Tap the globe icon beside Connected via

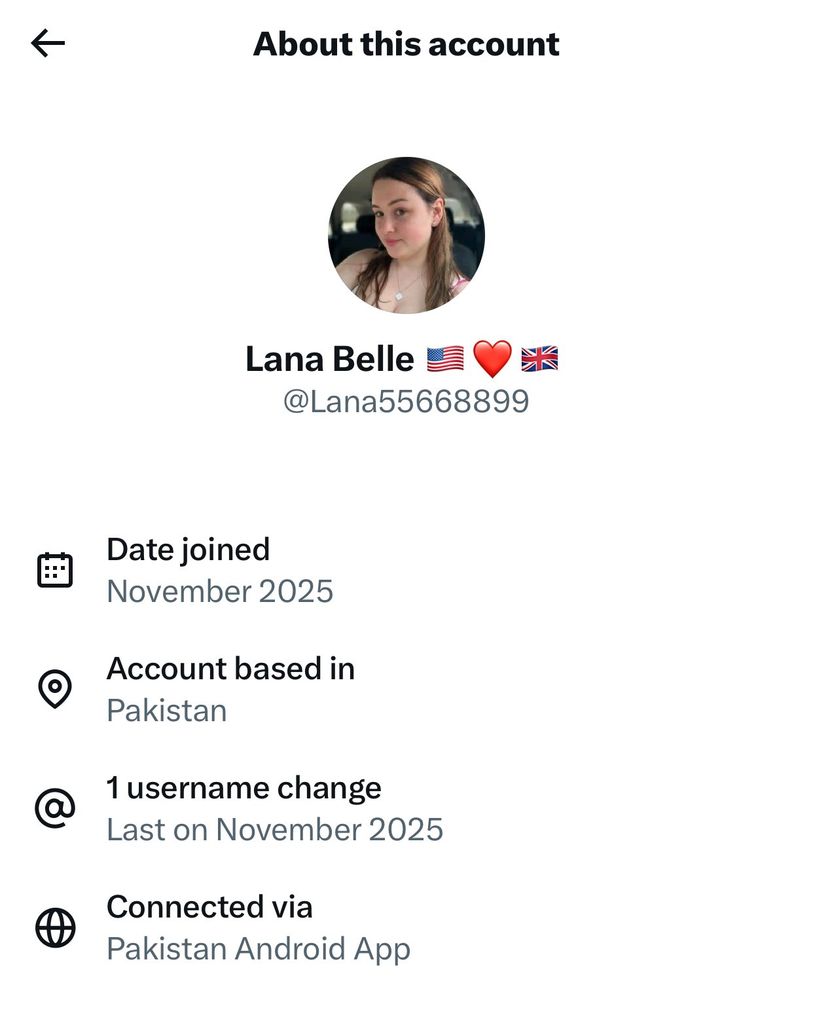pos(55,928)
